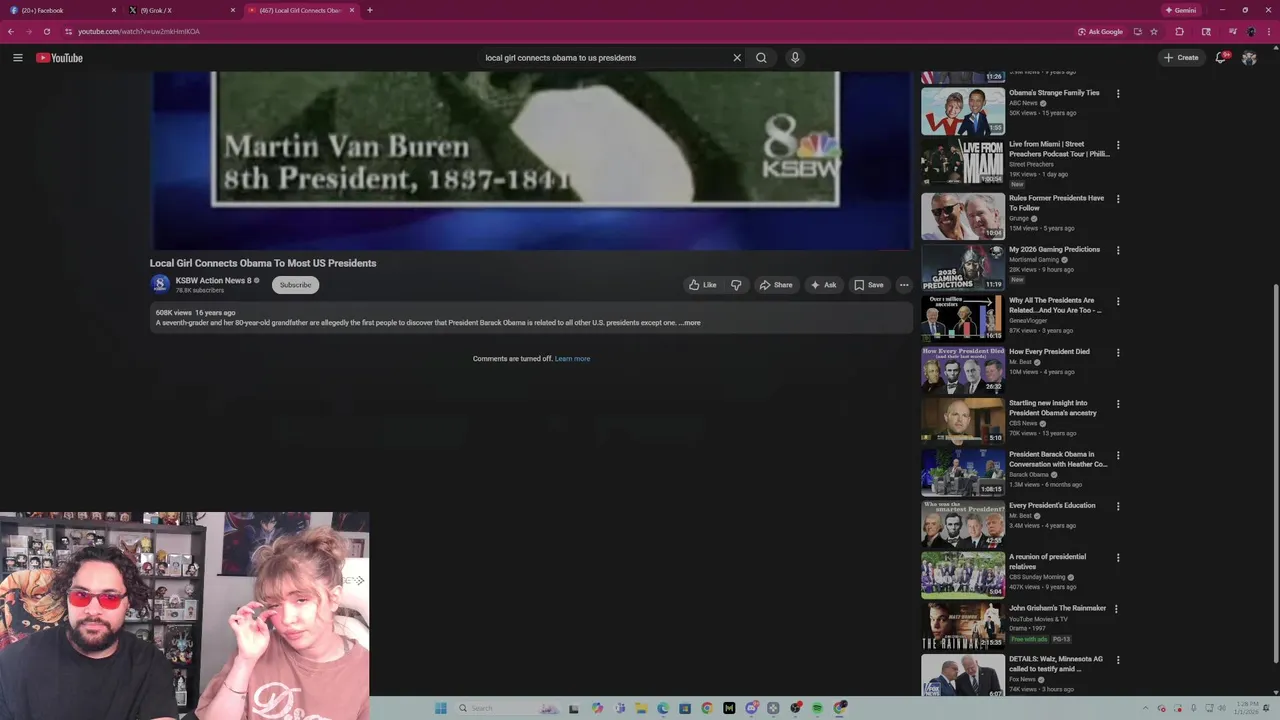Click the video player showing Martin Van Buren
This screenshot has height=720, width=1280.
(531, 160)
